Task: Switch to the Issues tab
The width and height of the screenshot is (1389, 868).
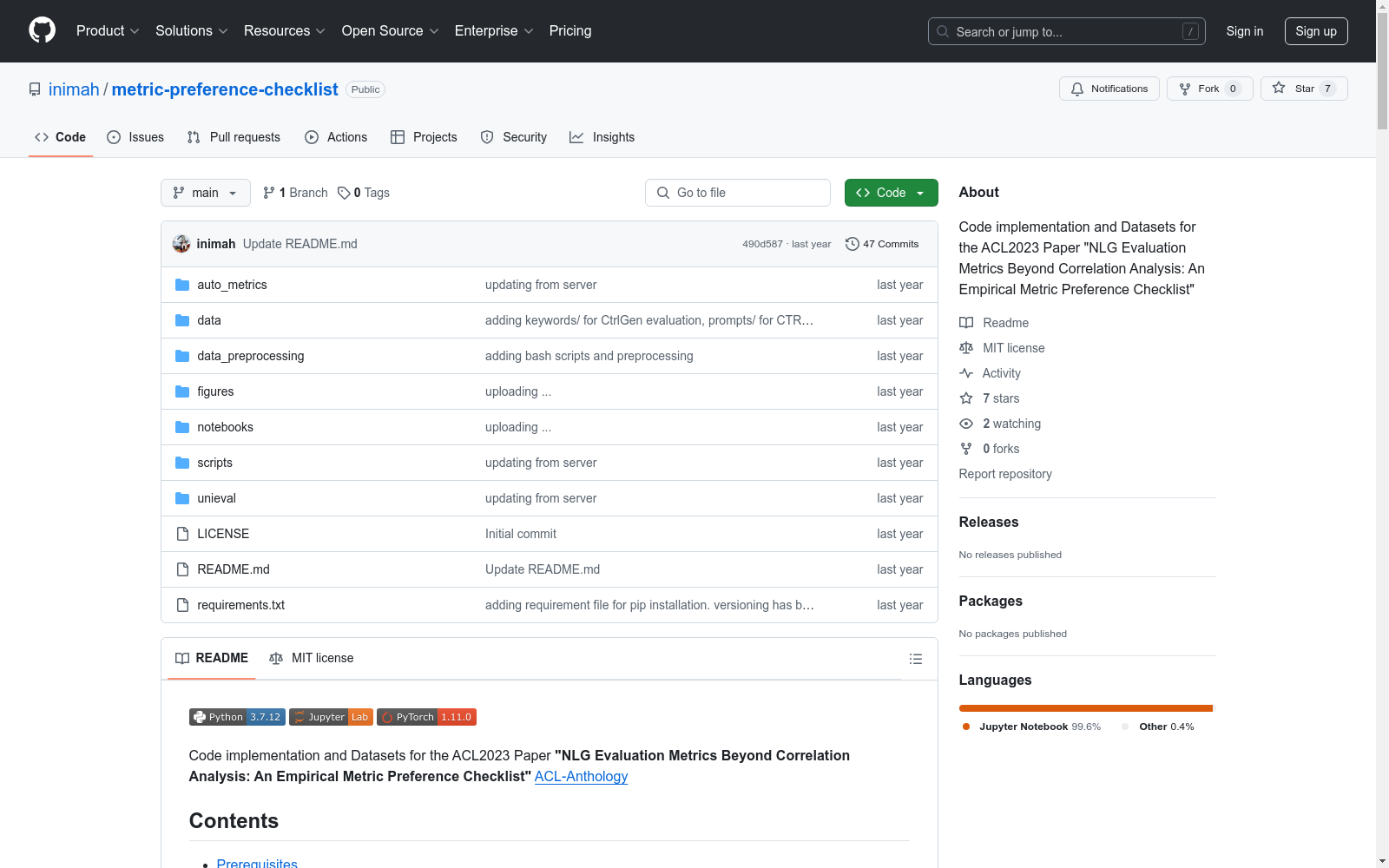Action: point(135,137)
